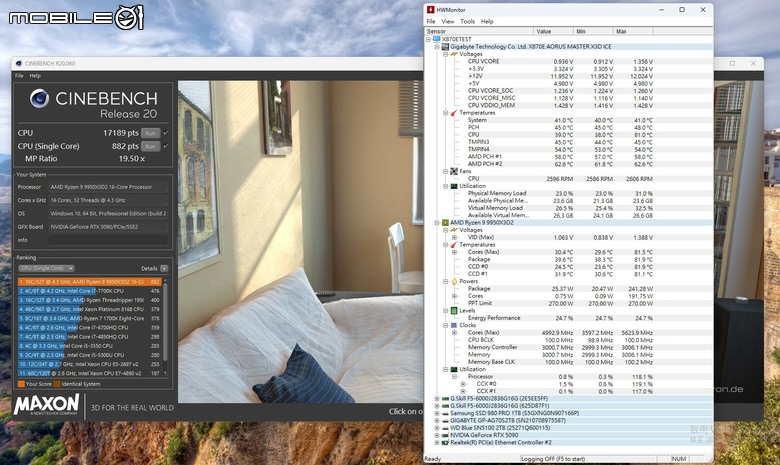
Task: Click the Levels icon under Ryzen node
Action: (x=454, y=310)
